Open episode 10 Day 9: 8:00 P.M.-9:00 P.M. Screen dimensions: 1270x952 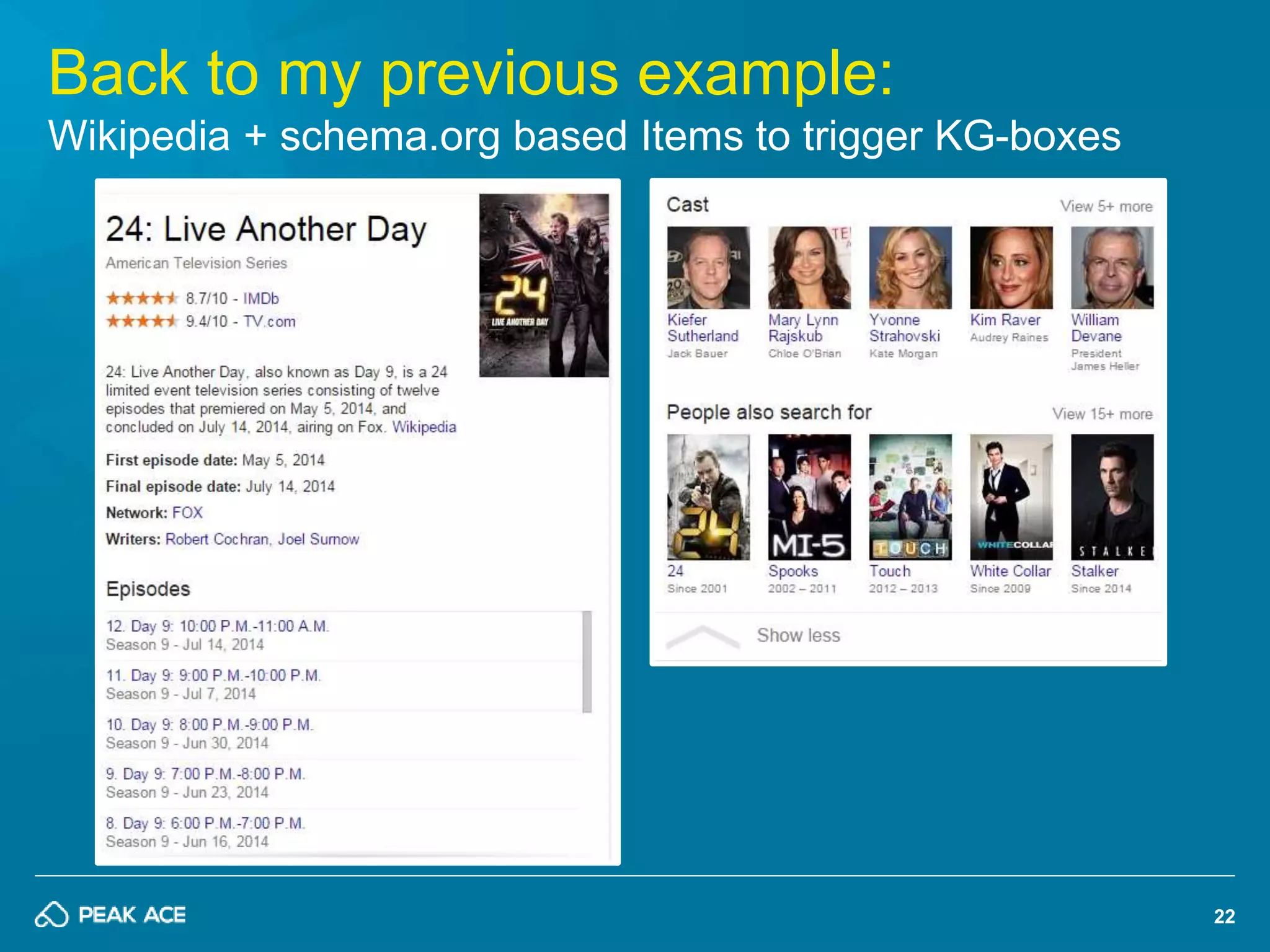[210, 725]
